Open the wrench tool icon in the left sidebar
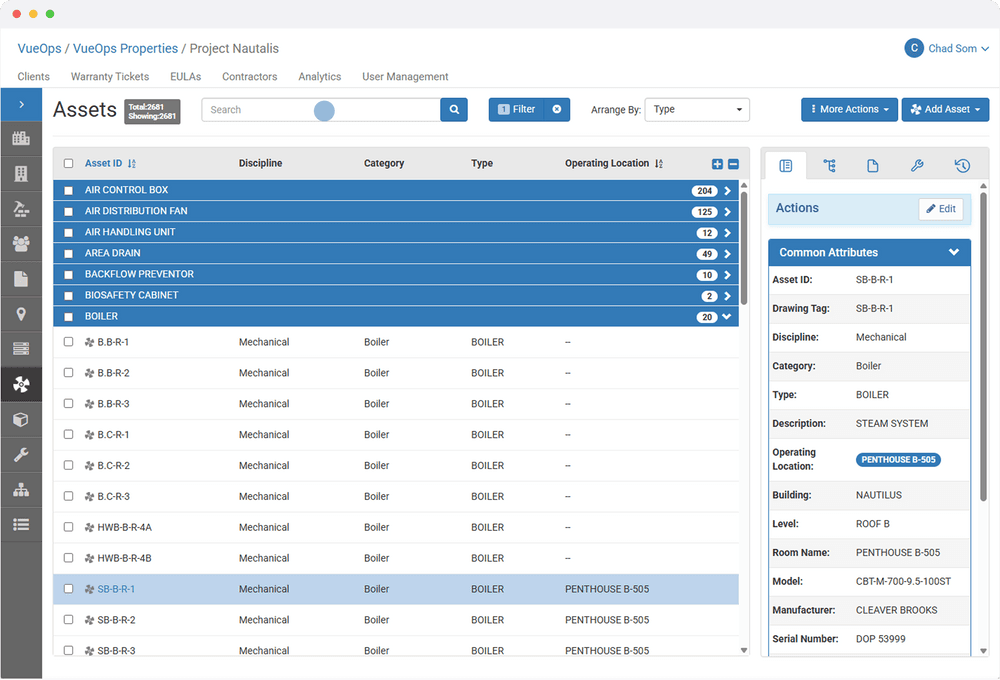 [x=21, y=454]
